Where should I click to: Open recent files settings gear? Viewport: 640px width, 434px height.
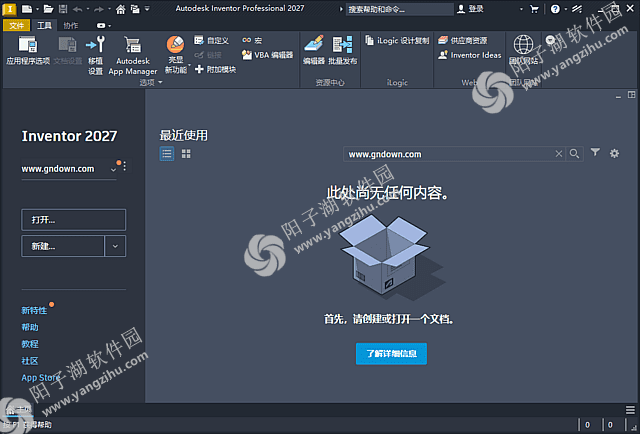[614, 154]
